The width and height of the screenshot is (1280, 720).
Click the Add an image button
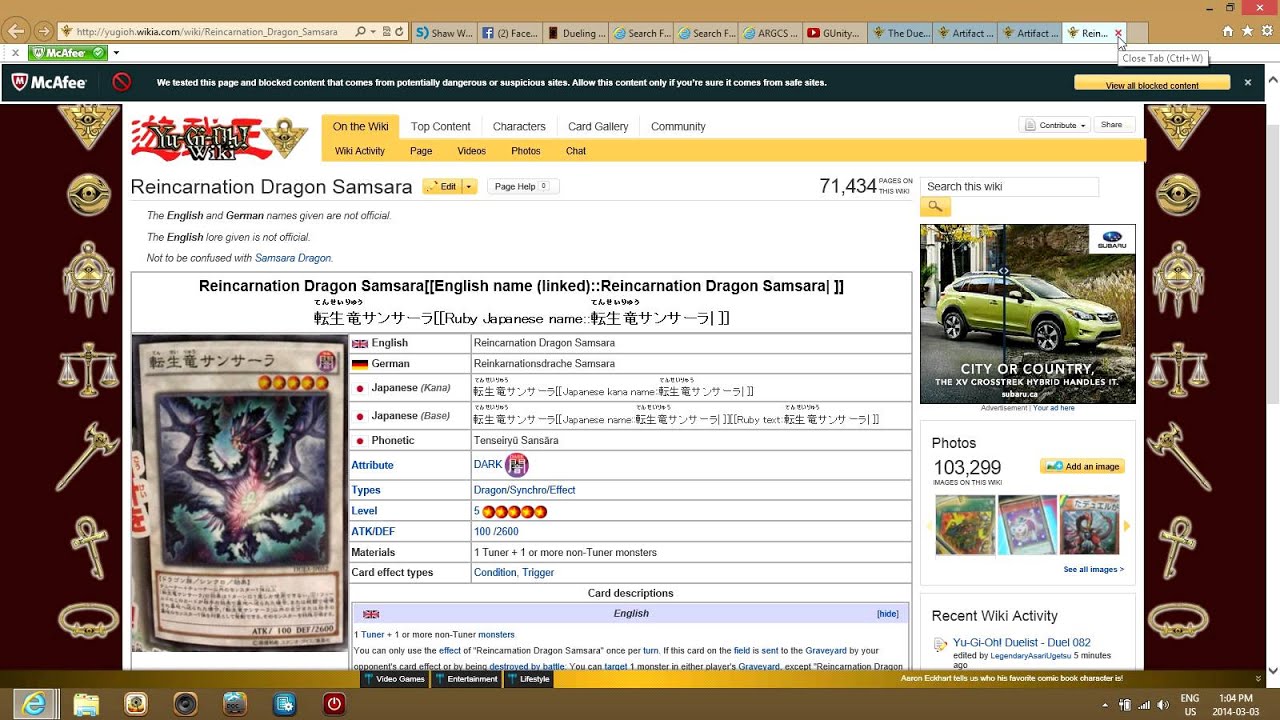coord(1082,466)
